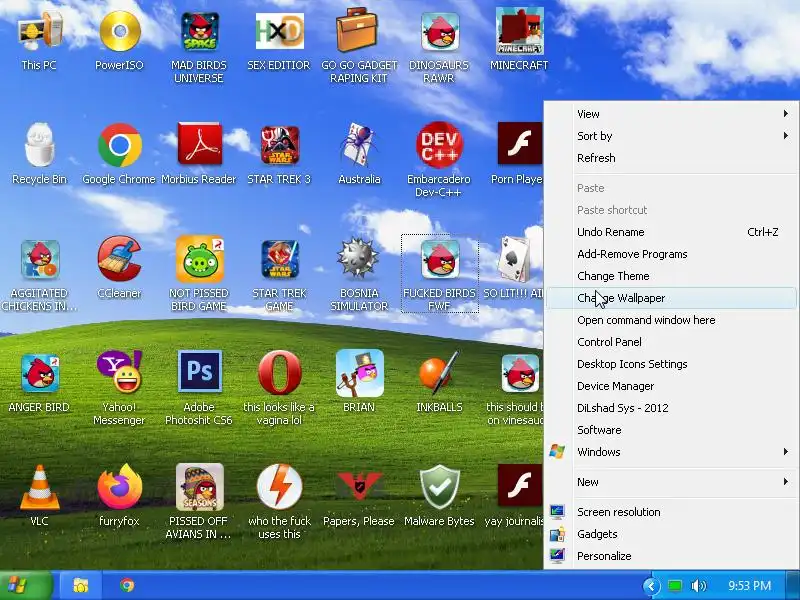Select the furryfox Firefox icon
The width and height of the screenshot is (800, 600).
(x=119, y=487)
